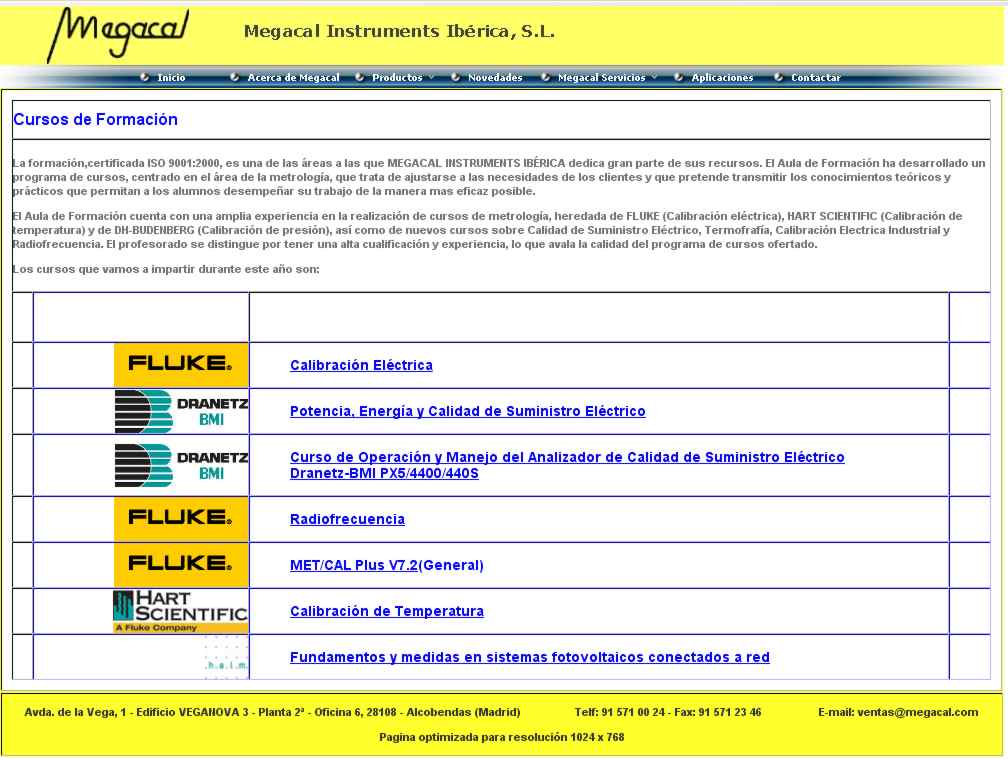Click the Fluke logo beside MET/CAL Plus

pos(181,565)
